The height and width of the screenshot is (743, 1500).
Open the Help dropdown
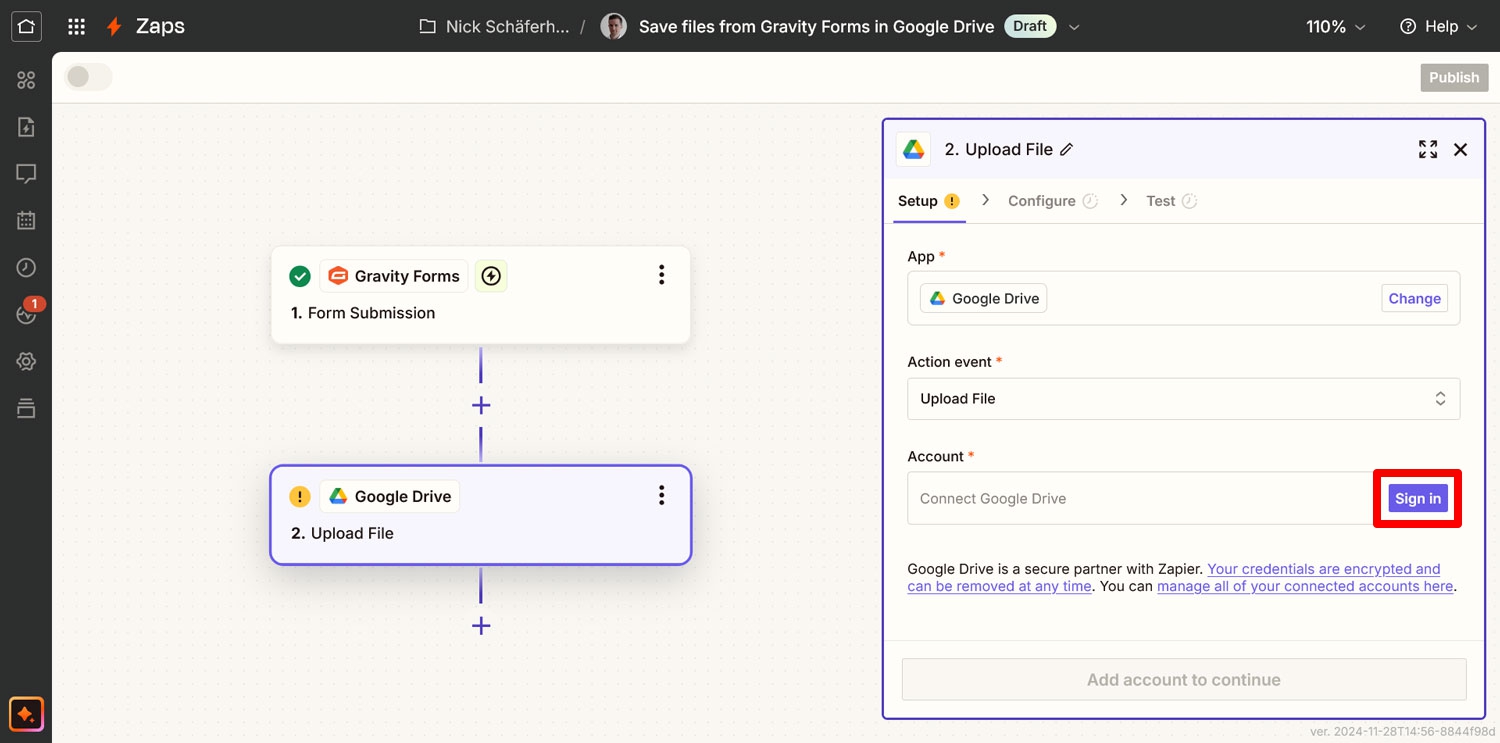tap(1438, 27)
